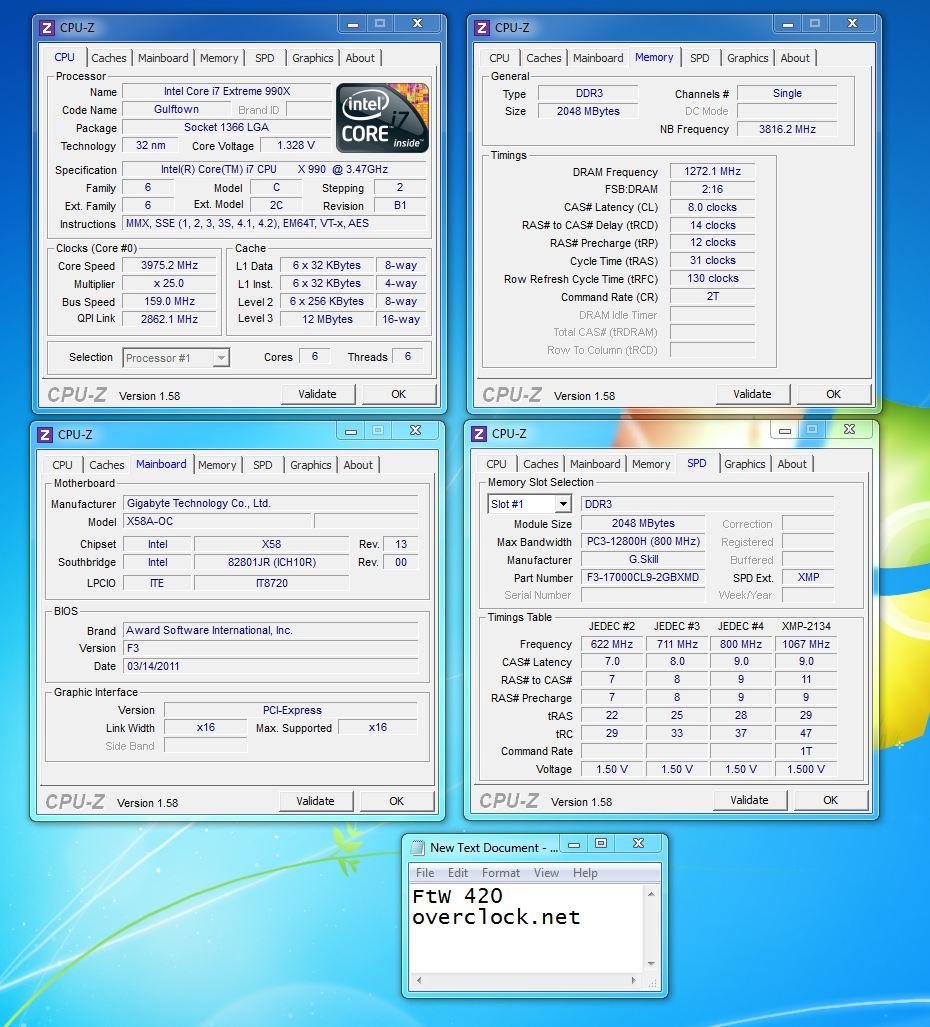Click CPU-Z app icon in SPD window title bar
The width and height of the screenshot is (930, 1027).
point(479,434)
